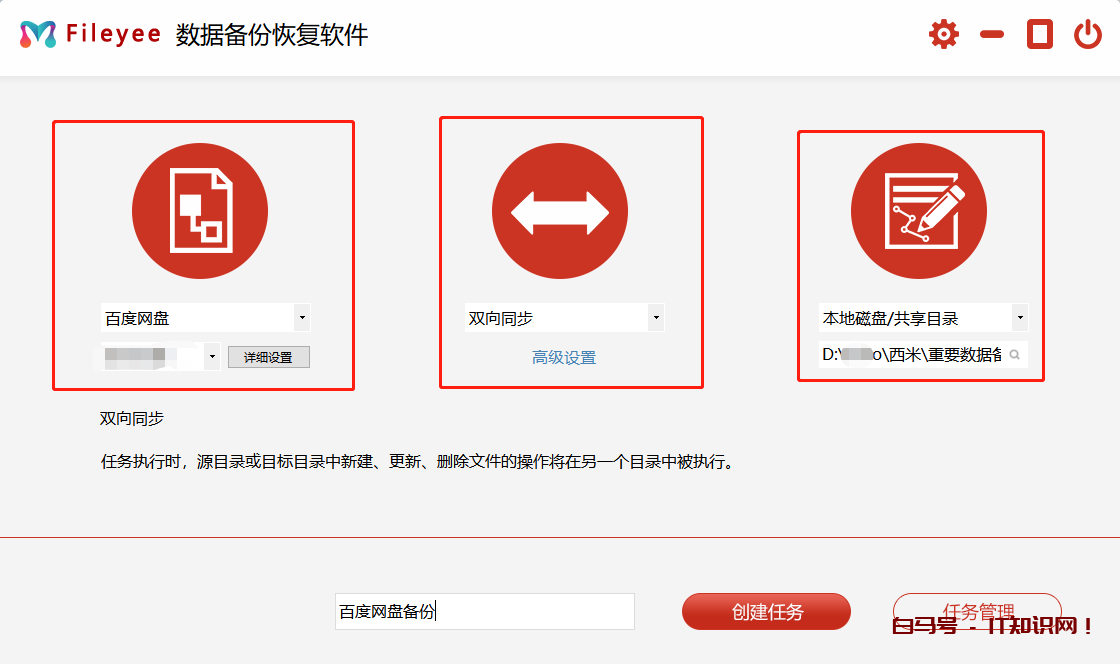Image resolution: width=1120 pixels, height=664 pixels.
Task: Expand the 百度网盘 source type dropdown
Action: pos(302,319)
